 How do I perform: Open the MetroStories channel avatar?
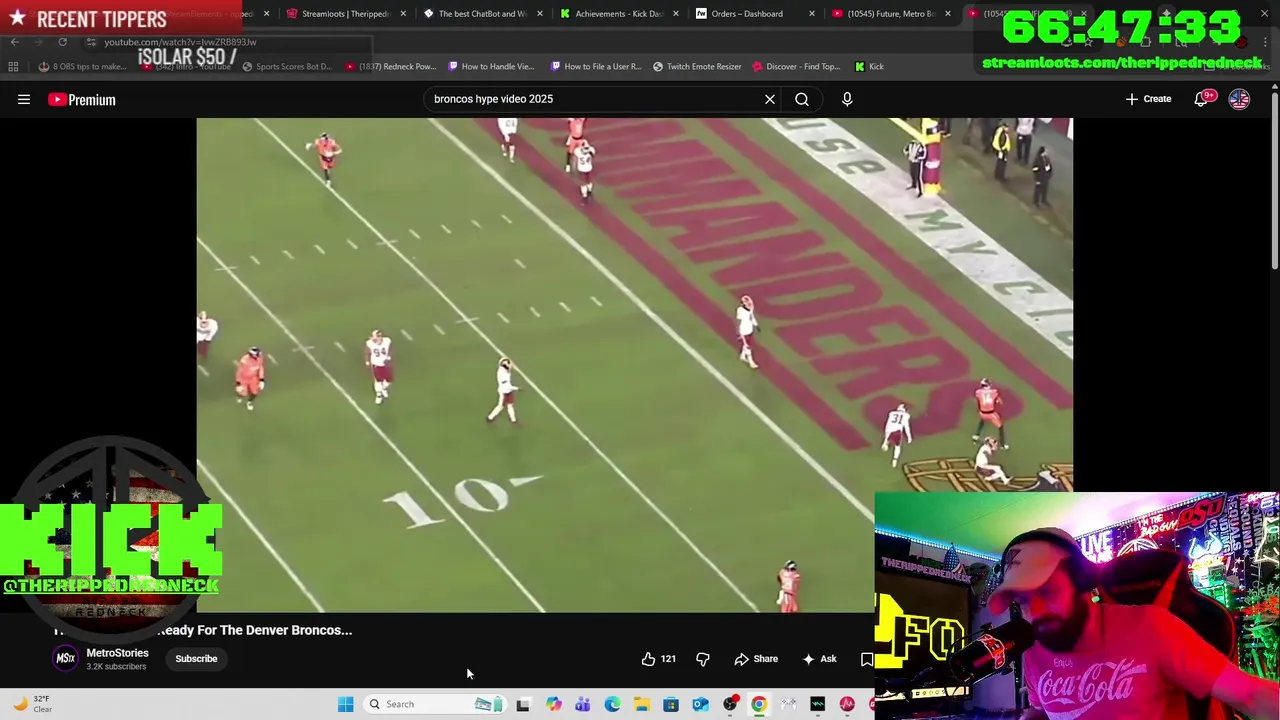(65, 658)
